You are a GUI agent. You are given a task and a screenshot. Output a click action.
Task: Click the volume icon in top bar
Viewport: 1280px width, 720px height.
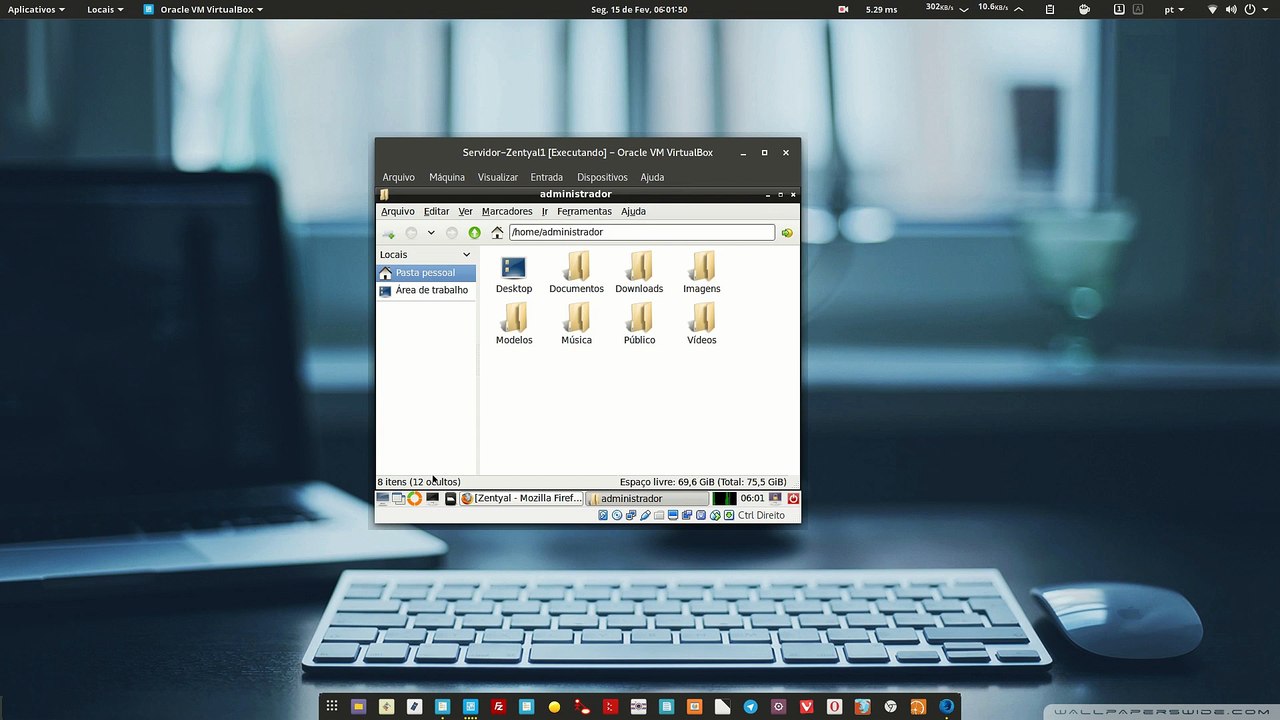(x=1231, y=9)
